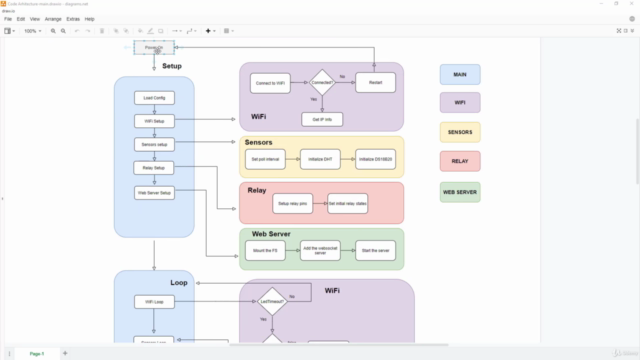Bring selection to front icon
The width and height of the screenshot is (640, 360).
(x=116, y=31)
